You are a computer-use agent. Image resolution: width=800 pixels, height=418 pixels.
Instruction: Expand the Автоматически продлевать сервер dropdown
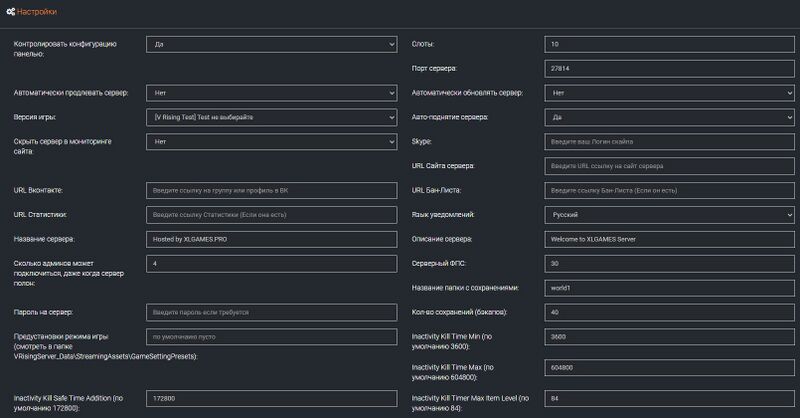tap(272, 93)
